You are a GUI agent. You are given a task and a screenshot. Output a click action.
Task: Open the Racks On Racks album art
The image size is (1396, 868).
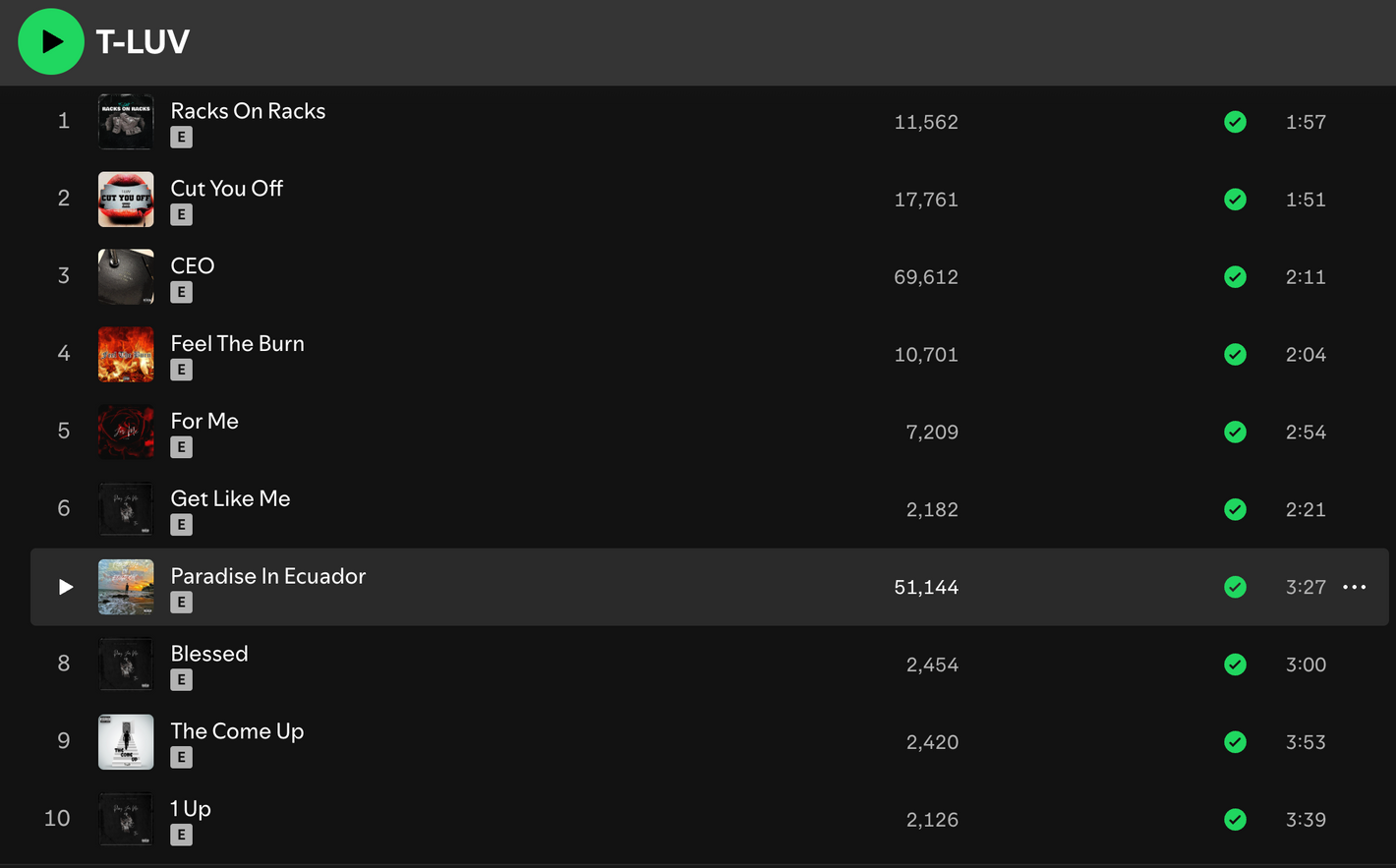tap(126, 122)
